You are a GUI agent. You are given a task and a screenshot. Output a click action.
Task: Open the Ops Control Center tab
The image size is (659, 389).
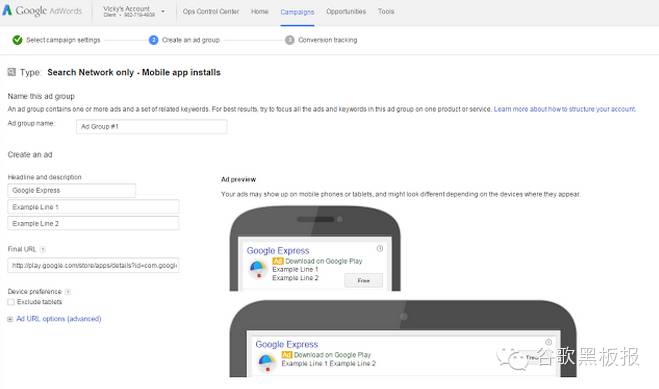tap(211, 12)
